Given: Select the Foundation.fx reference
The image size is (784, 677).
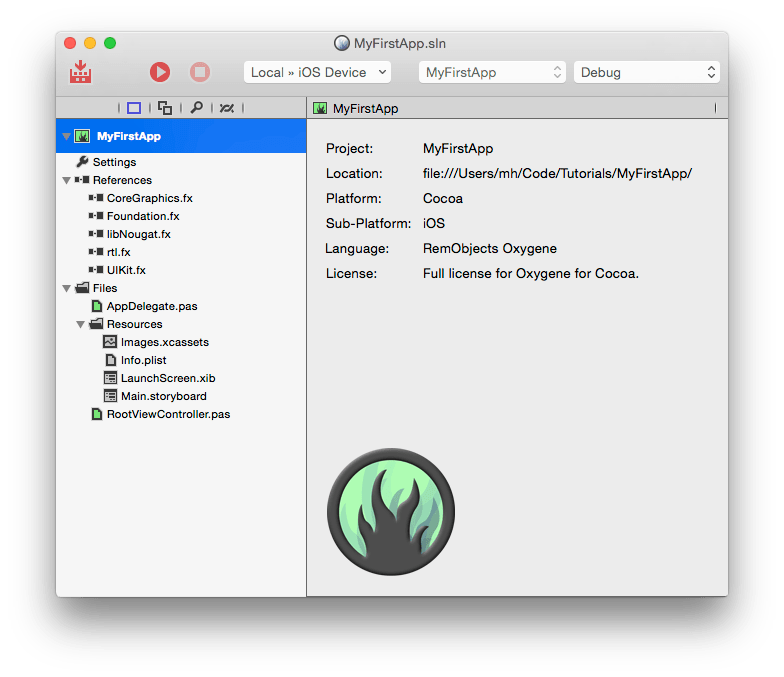Looking at the screenshot, I should [x=143, y=216].
